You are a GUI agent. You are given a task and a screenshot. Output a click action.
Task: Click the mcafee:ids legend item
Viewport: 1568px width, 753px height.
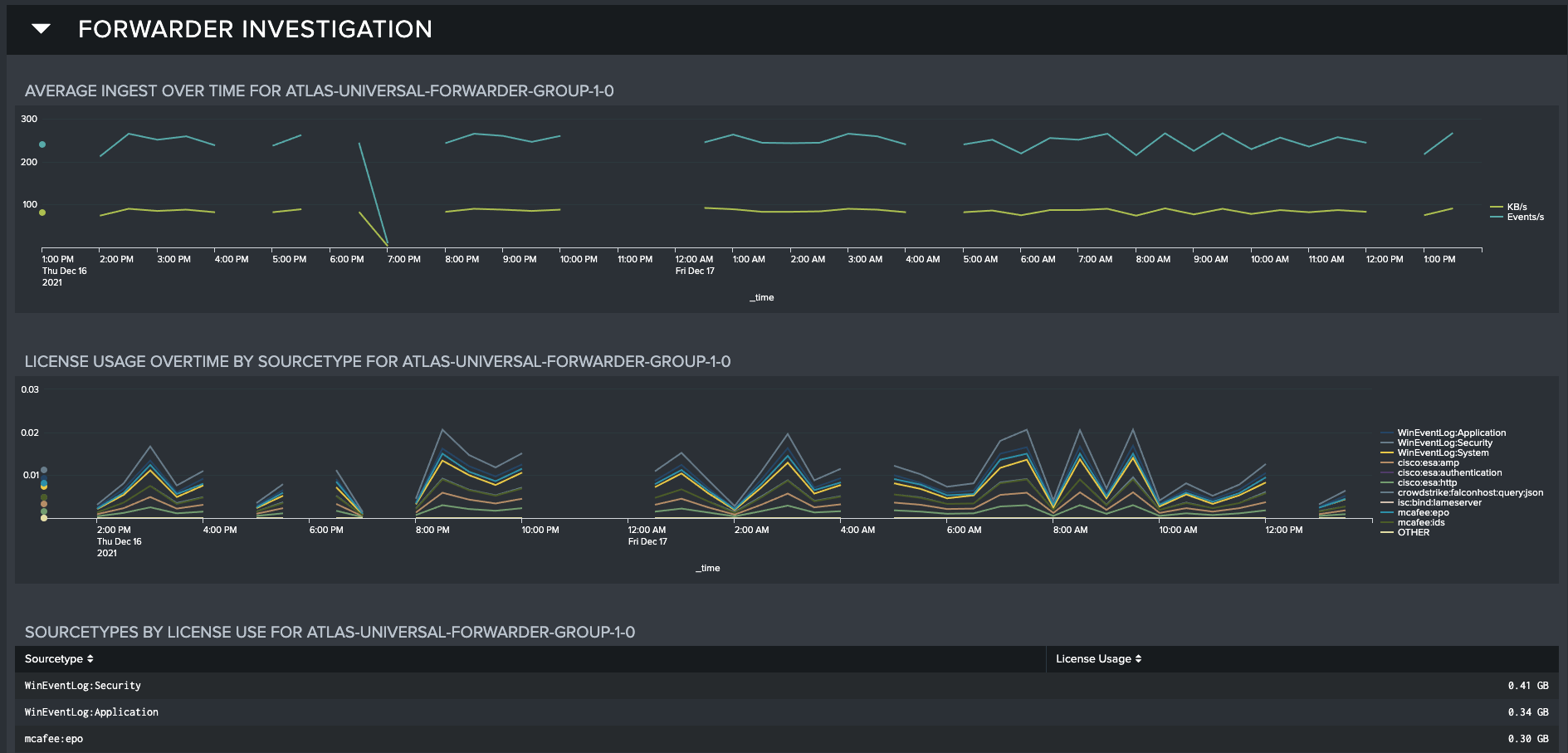[1421, 522]
